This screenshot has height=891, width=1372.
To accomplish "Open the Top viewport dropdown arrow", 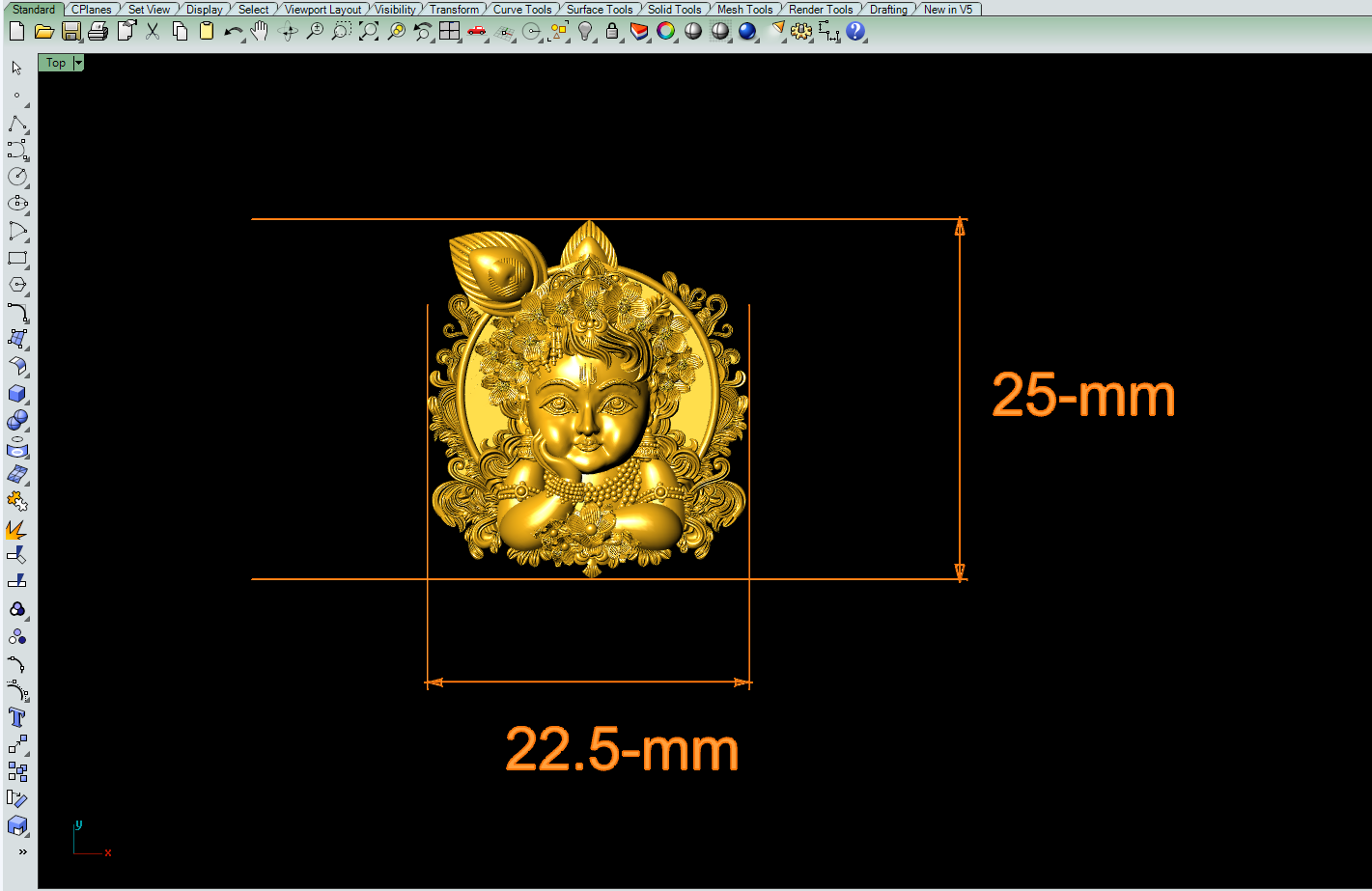I will tap(78, 63).
